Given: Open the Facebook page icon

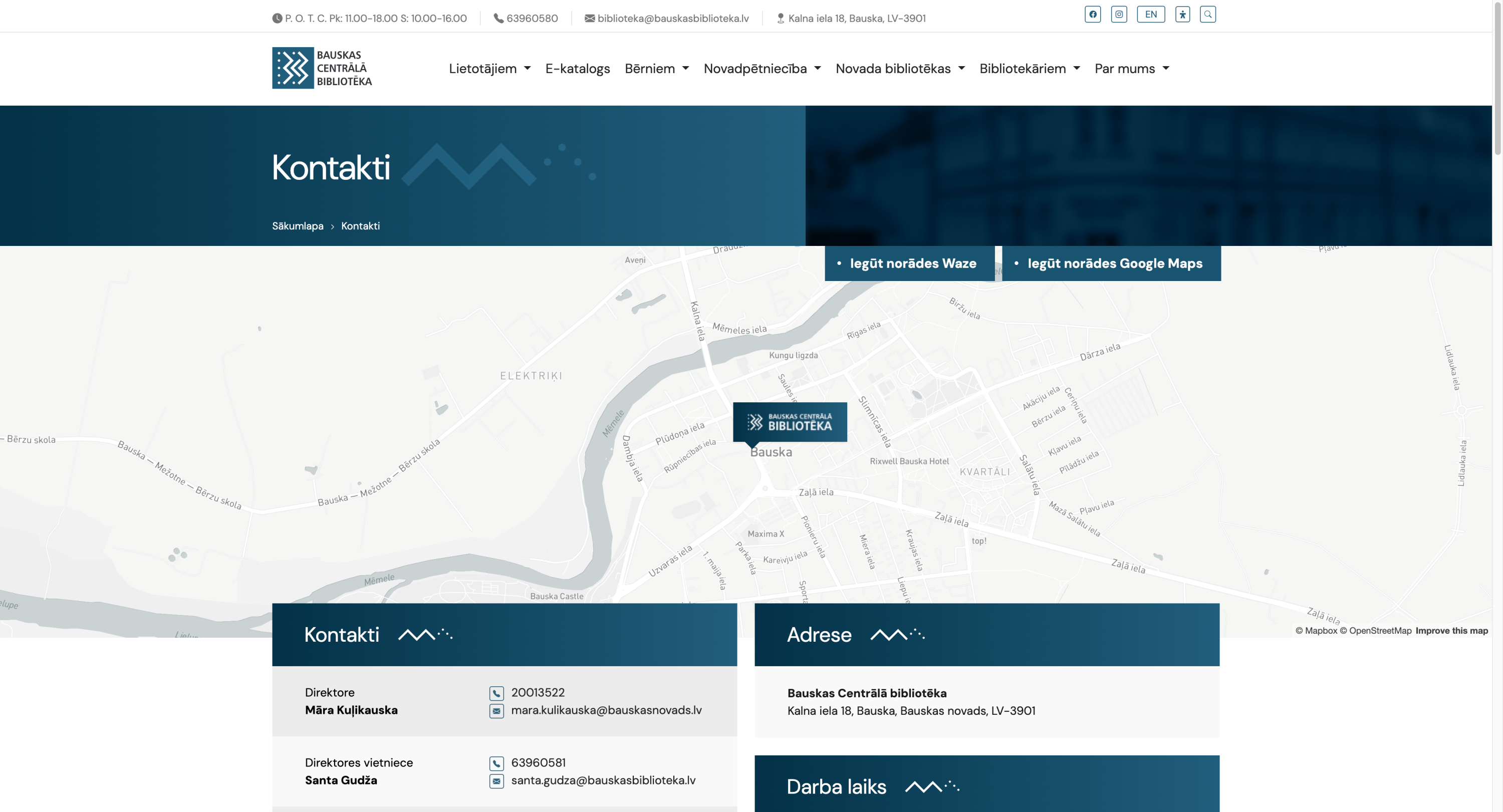Looking at the screenshot, I should (1092, 15).
